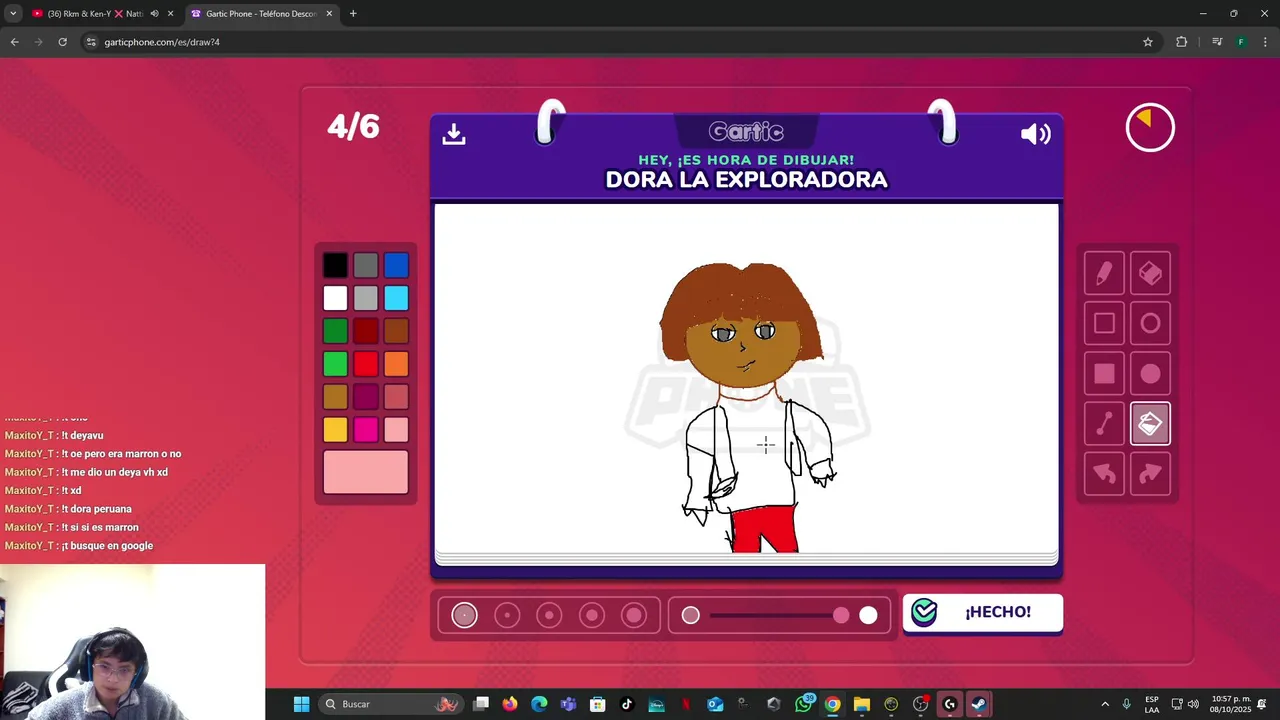Redo the drawing stroke
1280x720 pixels.
pos(1150,474)
